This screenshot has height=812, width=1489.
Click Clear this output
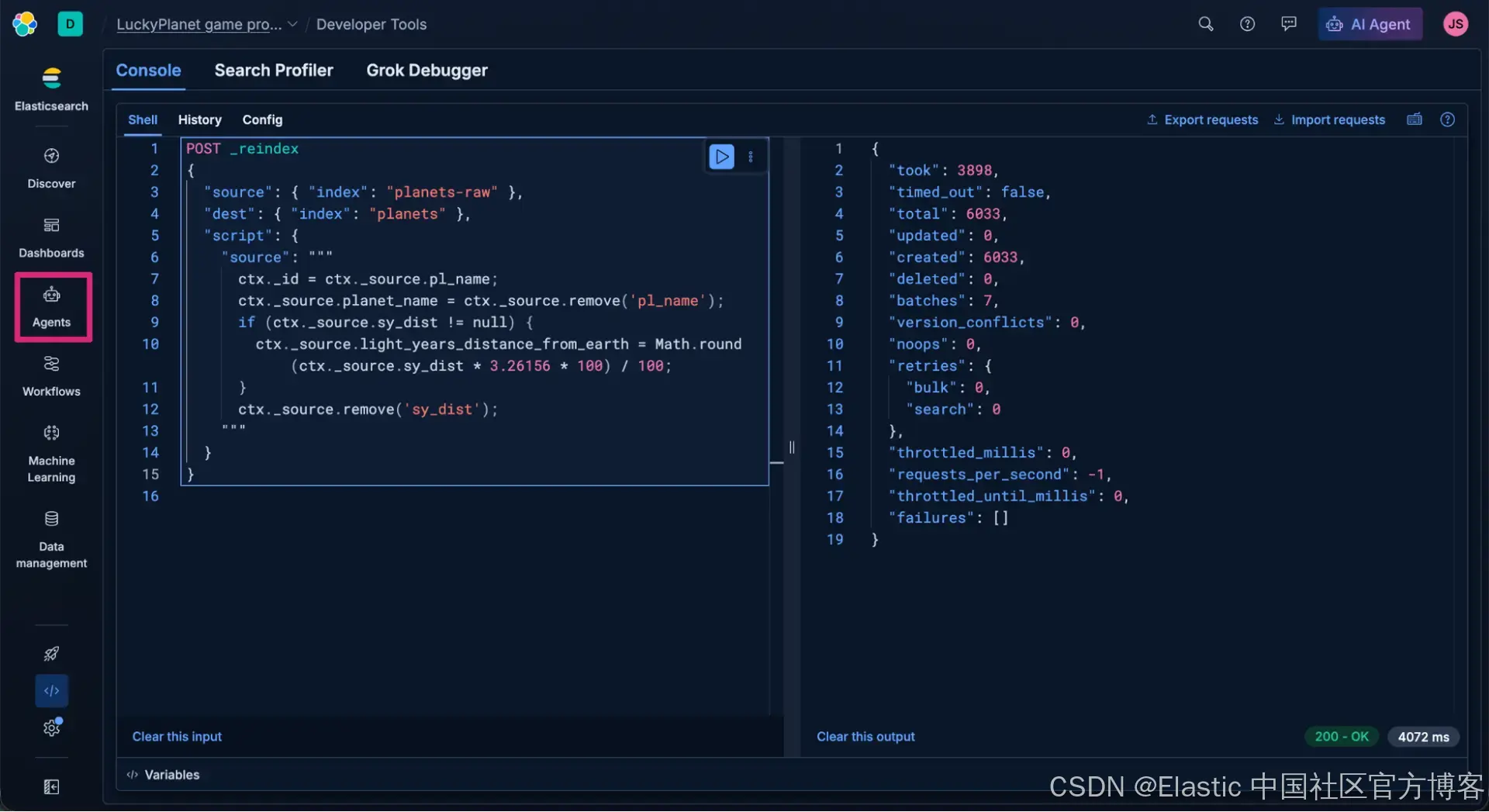point(865,737)
